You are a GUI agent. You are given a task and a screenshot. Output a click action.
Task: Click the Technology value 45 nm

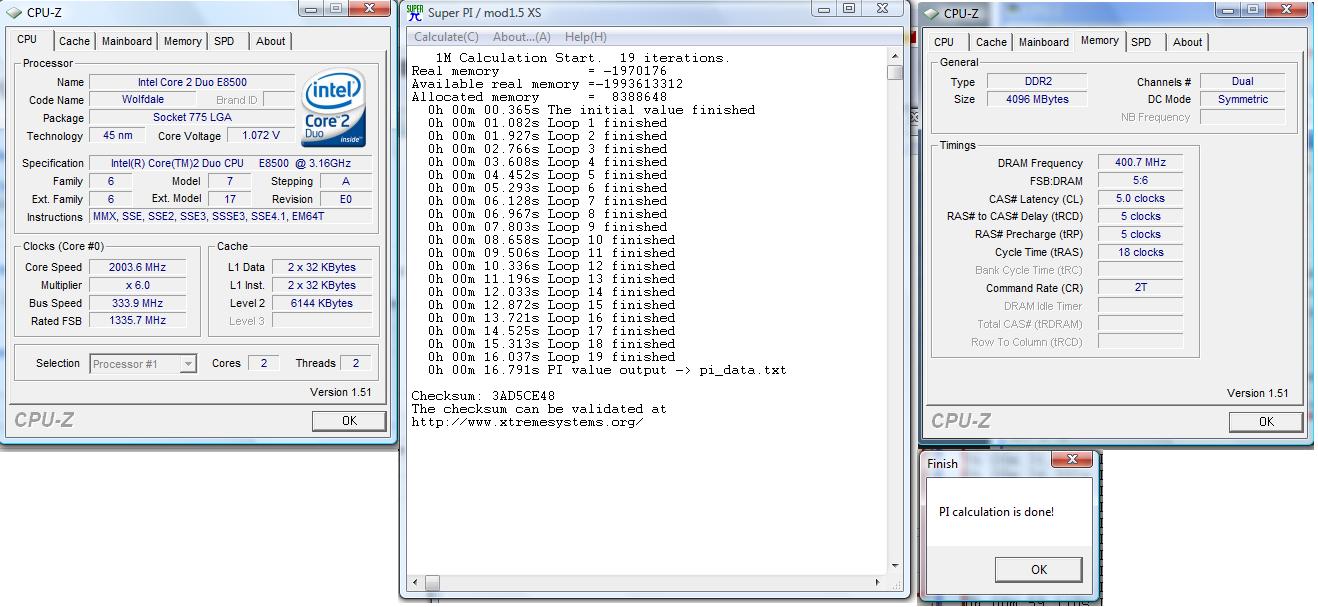pos(118,136)
